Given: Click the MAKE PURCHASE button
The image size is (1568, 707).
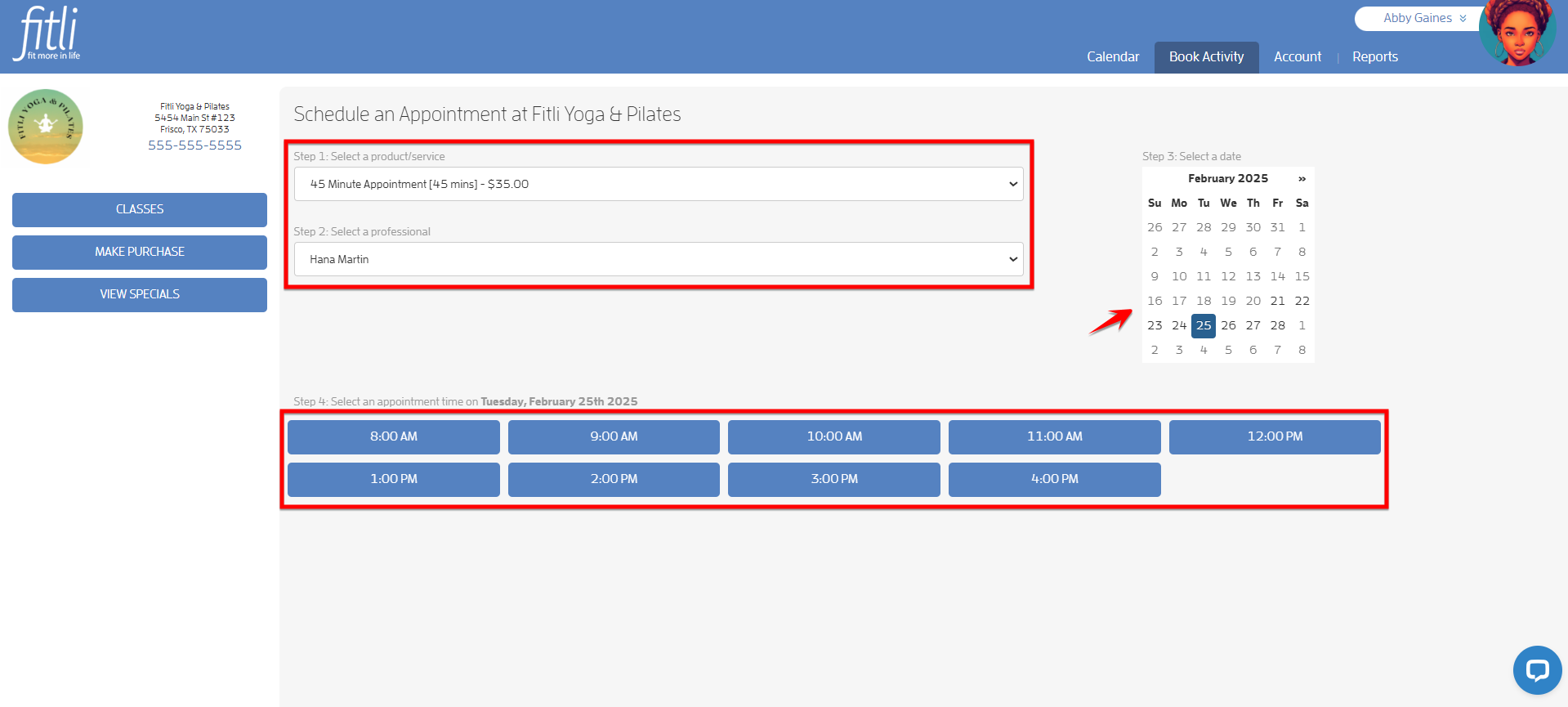Looking at the screenshot, I should (x=140, y=253).
